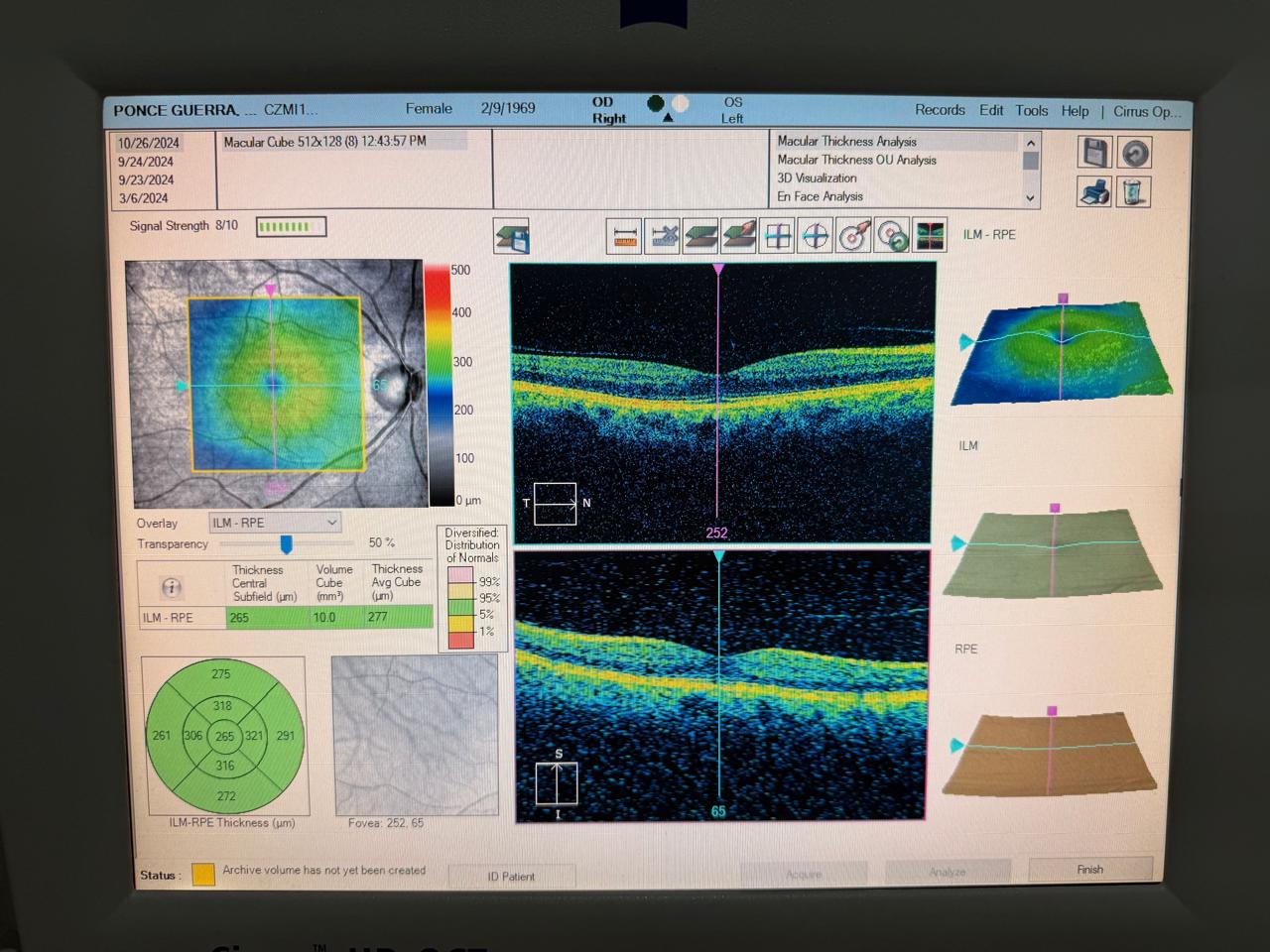Adjust the Transparency slider handle
Viewport: 1270px width, 952px height.
[x=286, y=543]
